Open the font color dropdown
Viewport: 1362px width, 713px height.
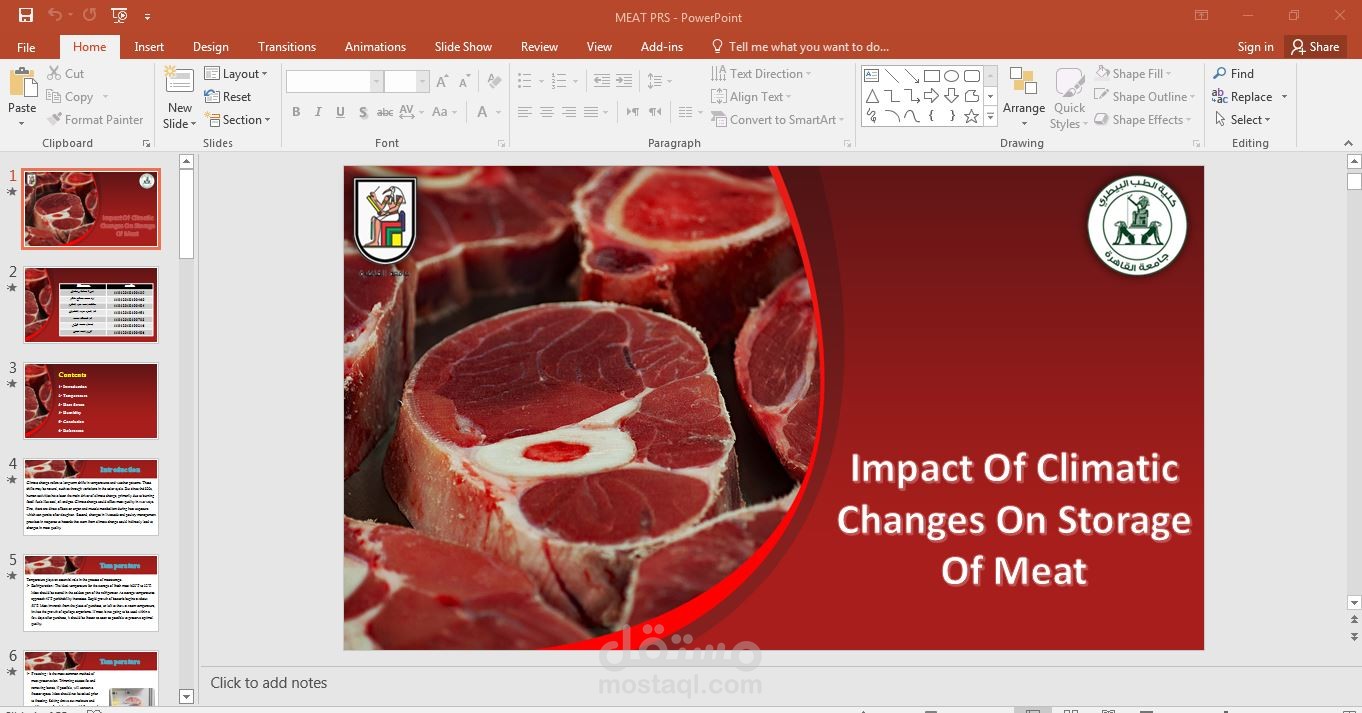[499, 112]
